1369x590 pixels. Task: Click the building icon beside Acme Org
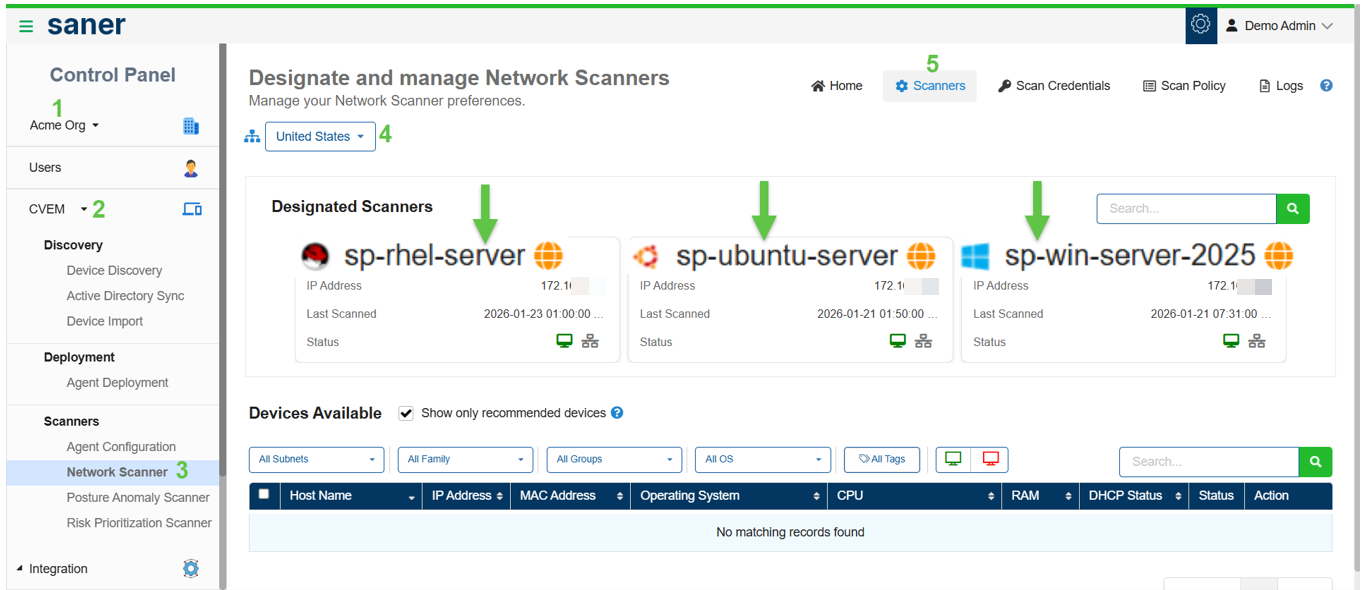(x=191, y=125)
